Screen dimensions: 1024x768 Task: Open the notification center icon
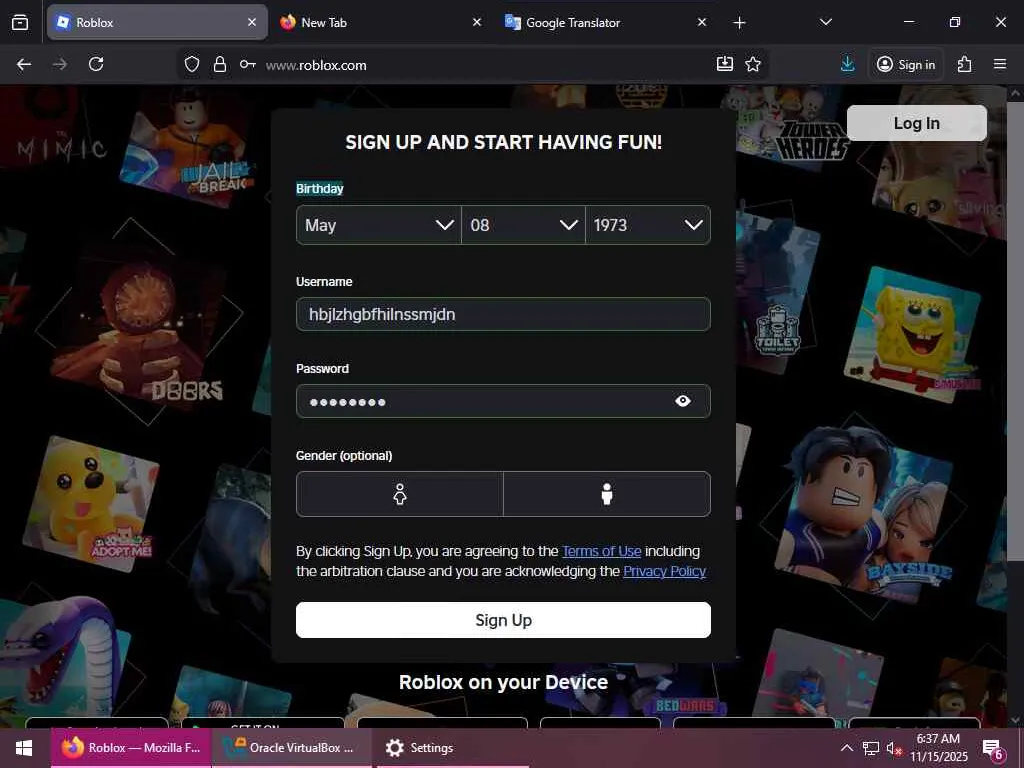[x=992, y=748]
